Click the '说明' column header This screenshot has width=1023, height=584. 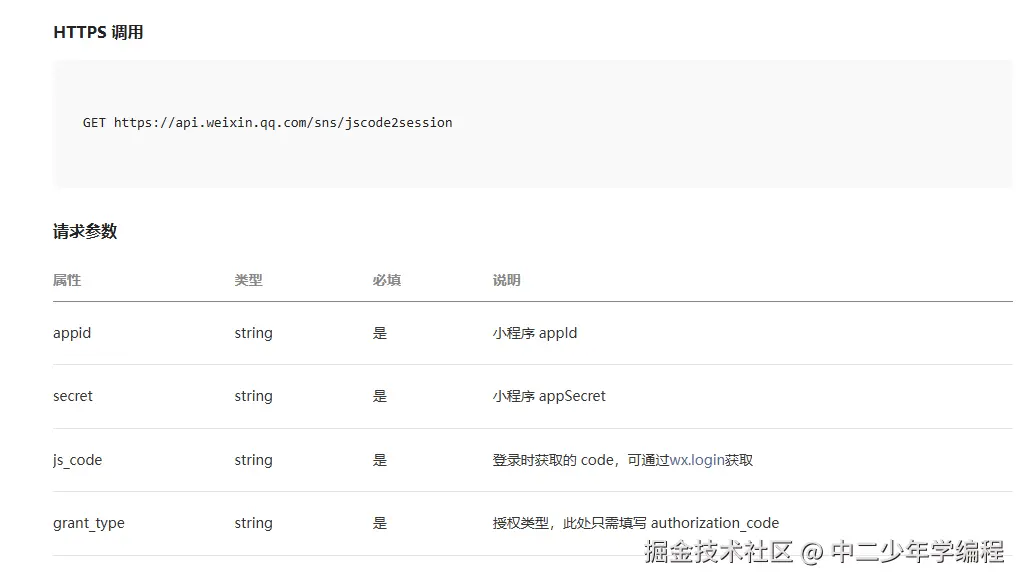point(506,281)
